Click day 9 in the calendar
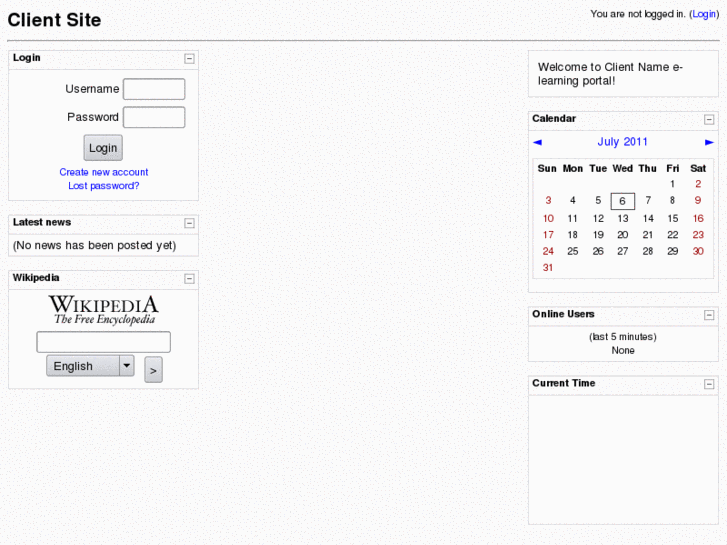The image size is (727, 545). pos(698,200)
